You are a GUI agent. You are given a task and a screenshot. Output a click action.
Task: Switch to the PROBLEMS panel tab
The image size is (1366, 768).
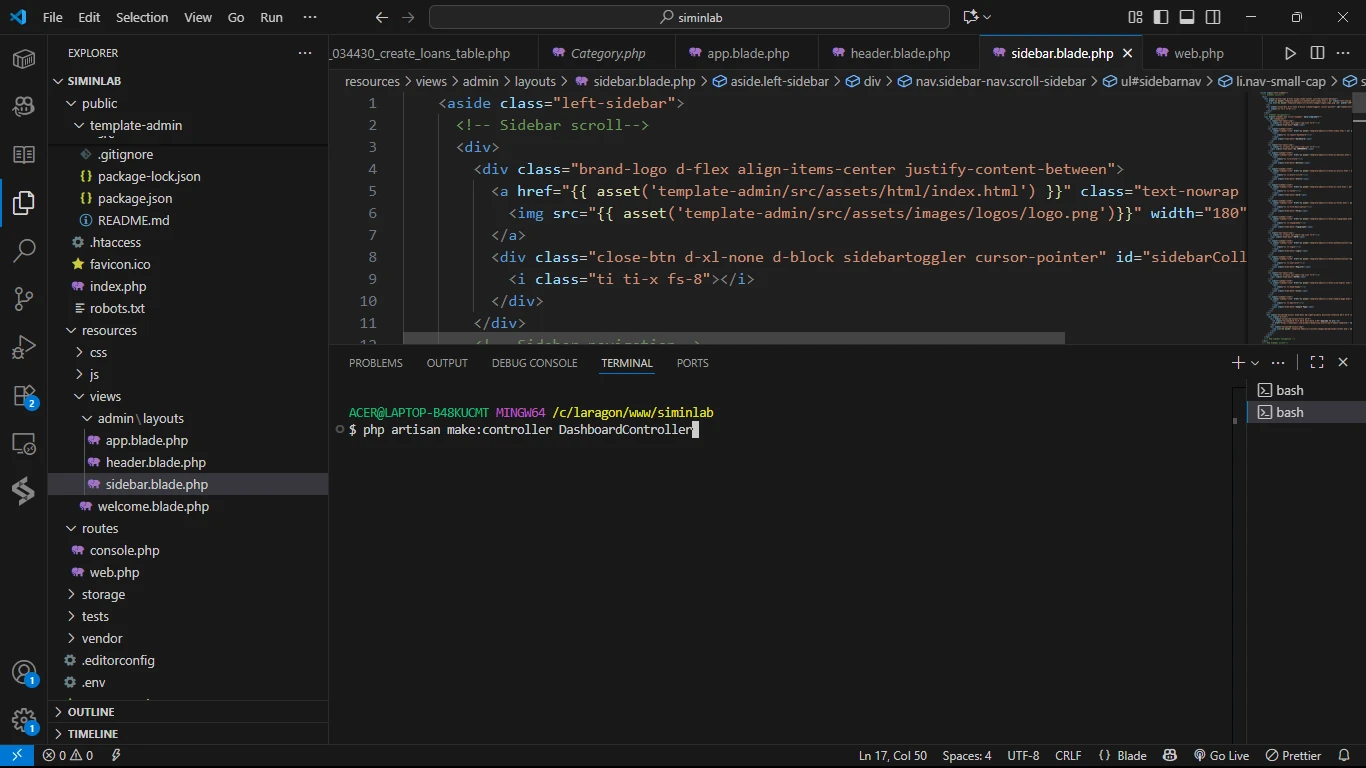click(375, 363)
